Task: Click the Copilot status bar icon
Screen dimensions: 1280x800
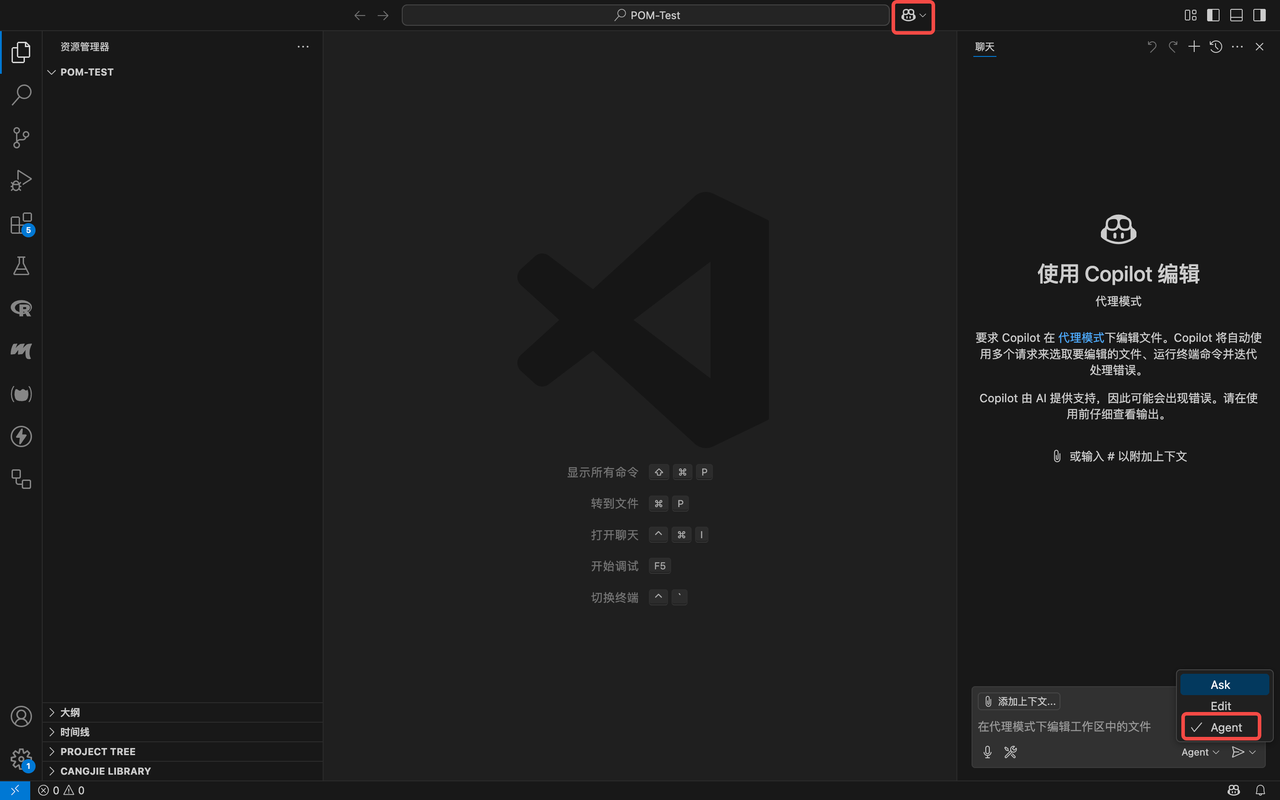Action: coord(1235,790)
